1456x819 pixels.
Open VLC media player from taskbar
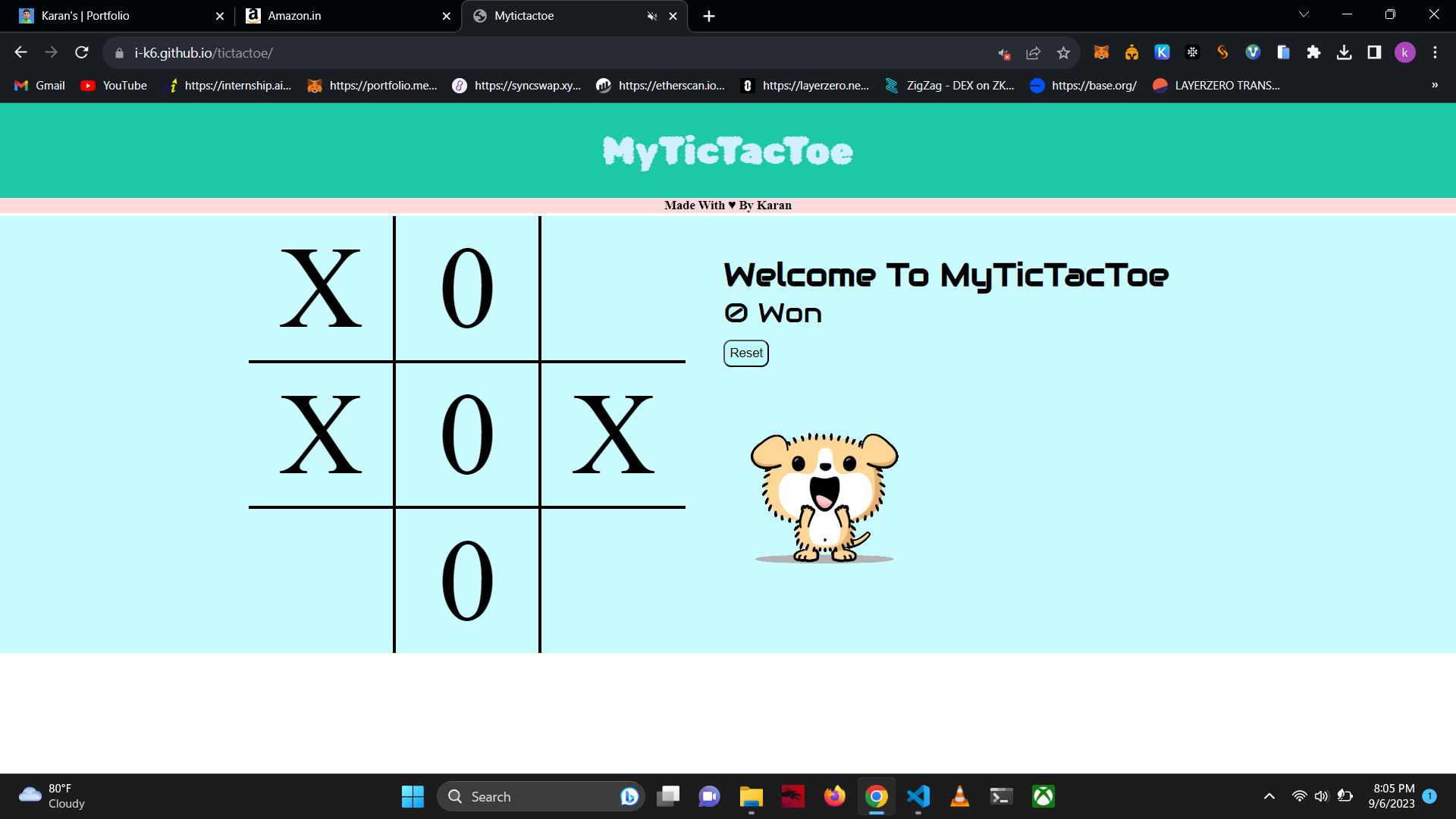pos(959,796)
